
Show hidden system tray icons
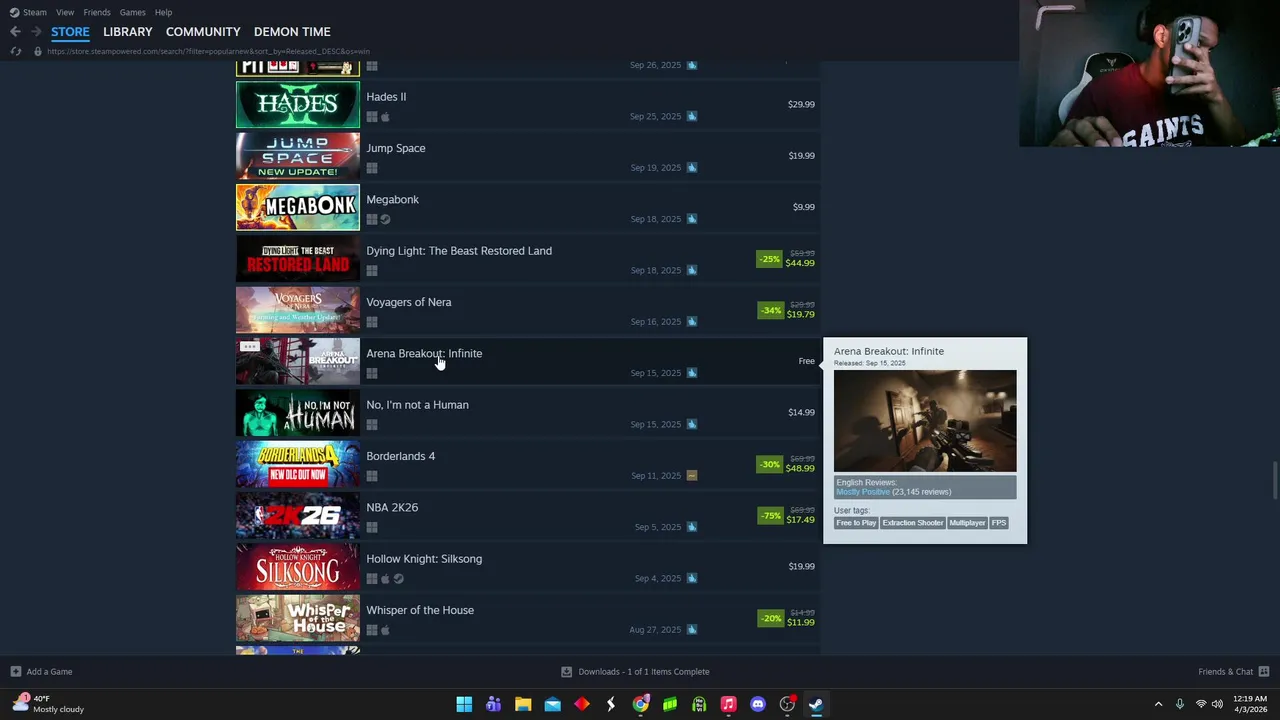point(1158,704)
